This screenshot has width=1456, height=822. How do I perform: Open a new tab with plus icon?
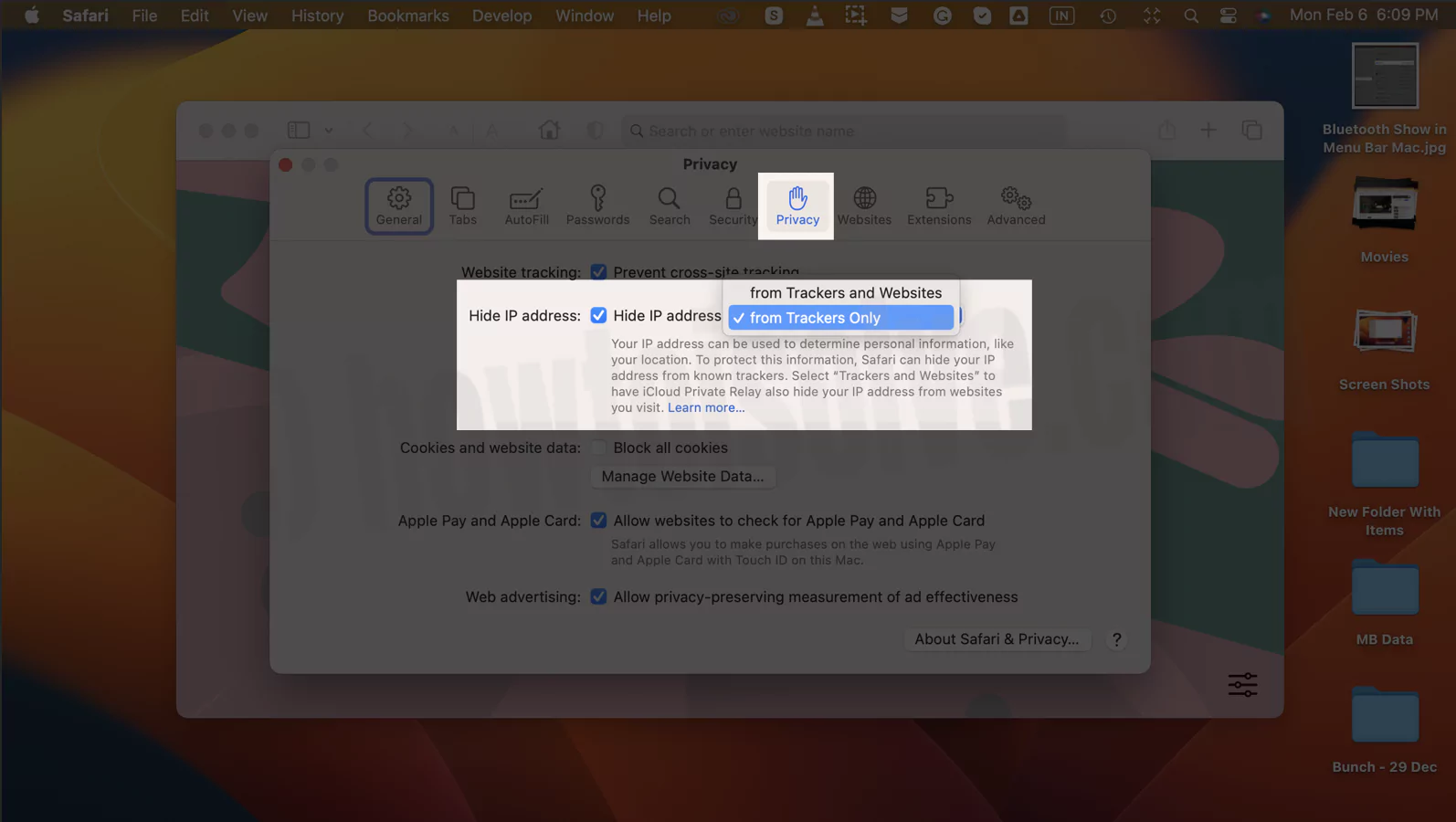point(1208,130)
